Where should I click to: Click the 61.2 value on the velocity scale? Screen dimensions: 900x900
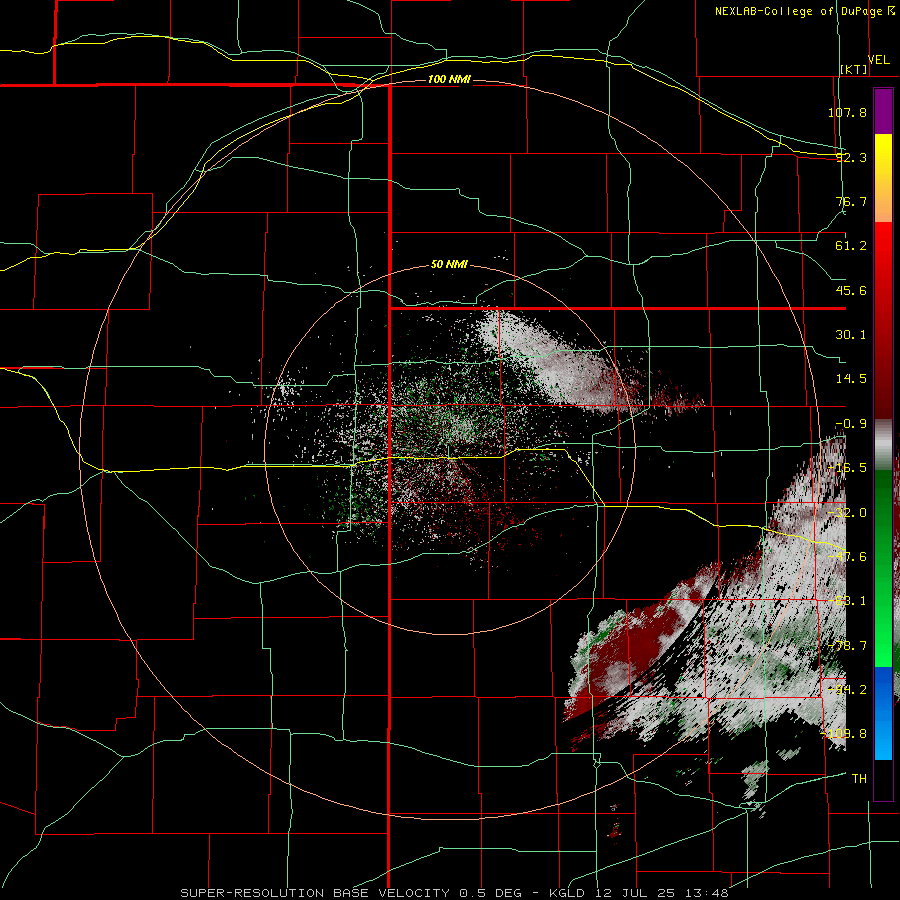click(851, 246)
